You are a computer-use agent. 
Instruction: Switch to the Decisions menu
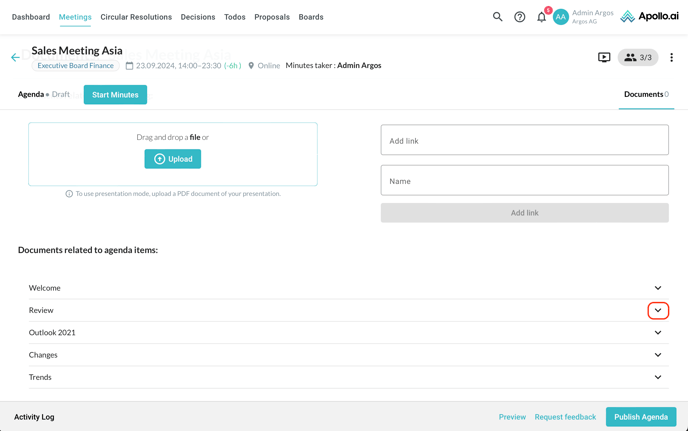click(x=198, y=17)
